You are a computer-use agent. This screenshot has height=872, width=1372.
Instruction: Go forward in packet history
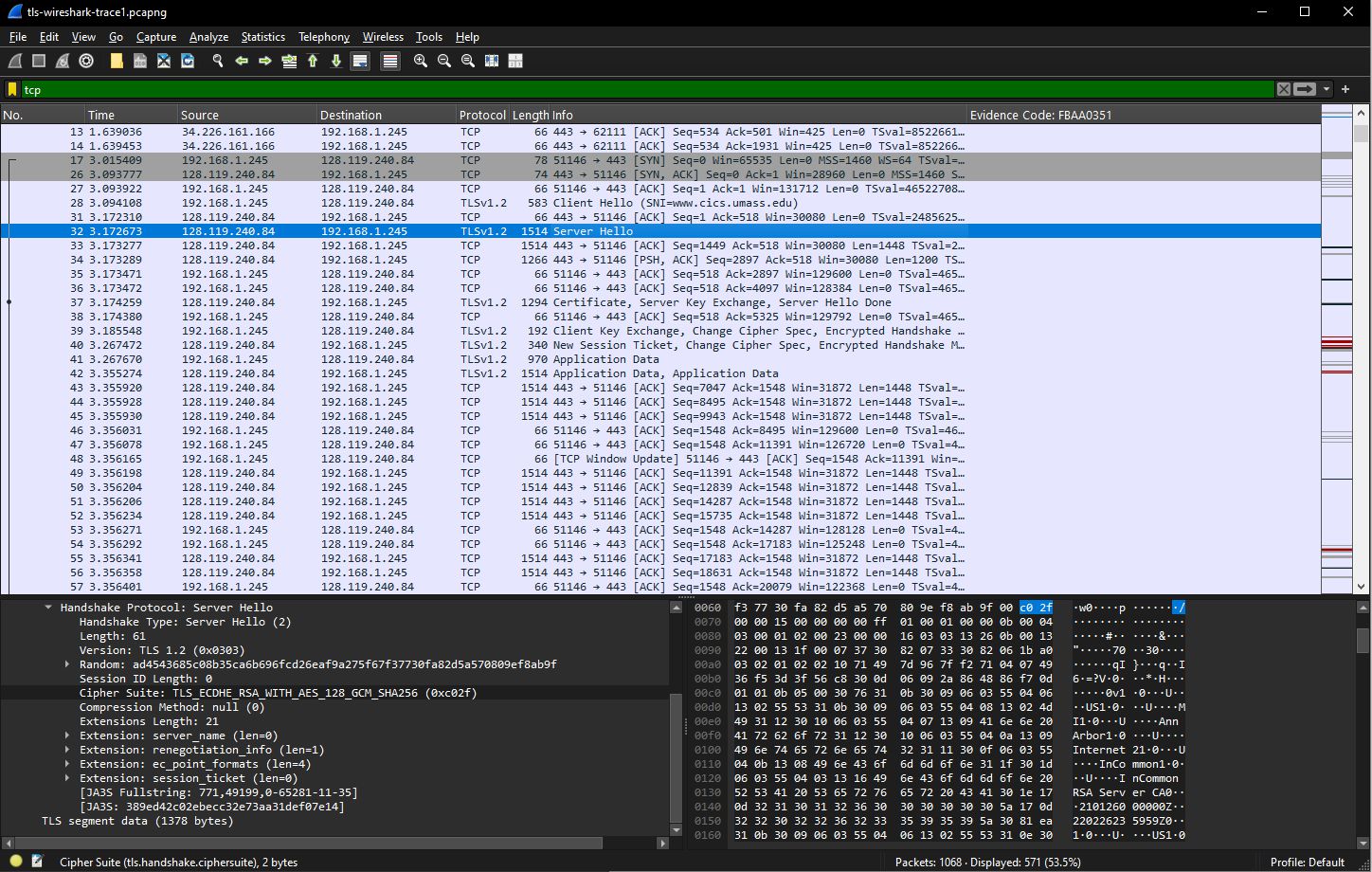(265, 61)
